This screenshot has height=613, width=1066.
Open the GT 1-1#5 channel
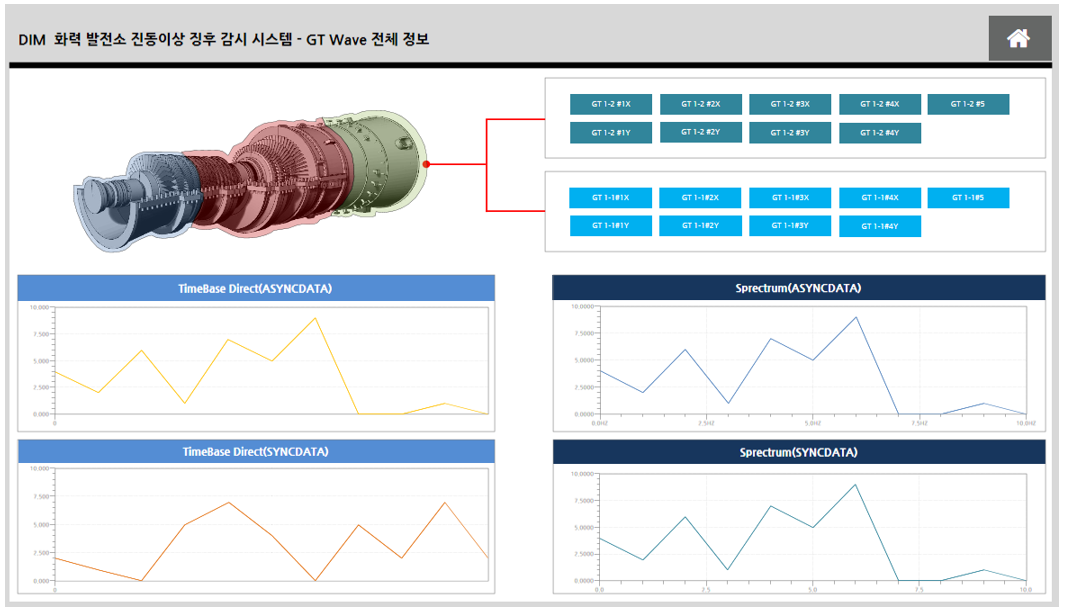click(968, 198)
